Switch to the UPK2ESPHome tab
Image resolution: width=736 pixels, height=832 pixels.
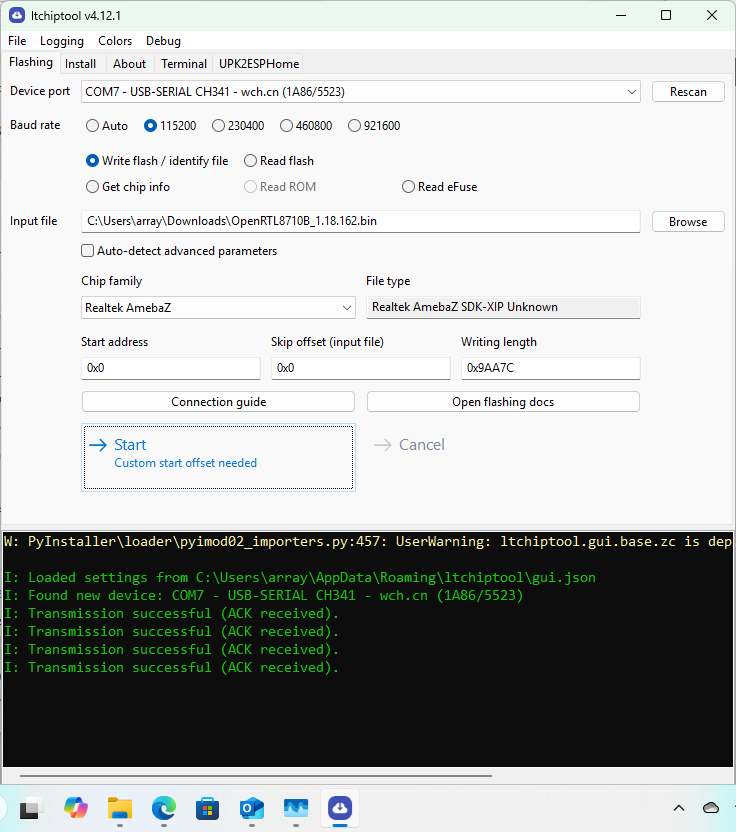click(259, 64)
